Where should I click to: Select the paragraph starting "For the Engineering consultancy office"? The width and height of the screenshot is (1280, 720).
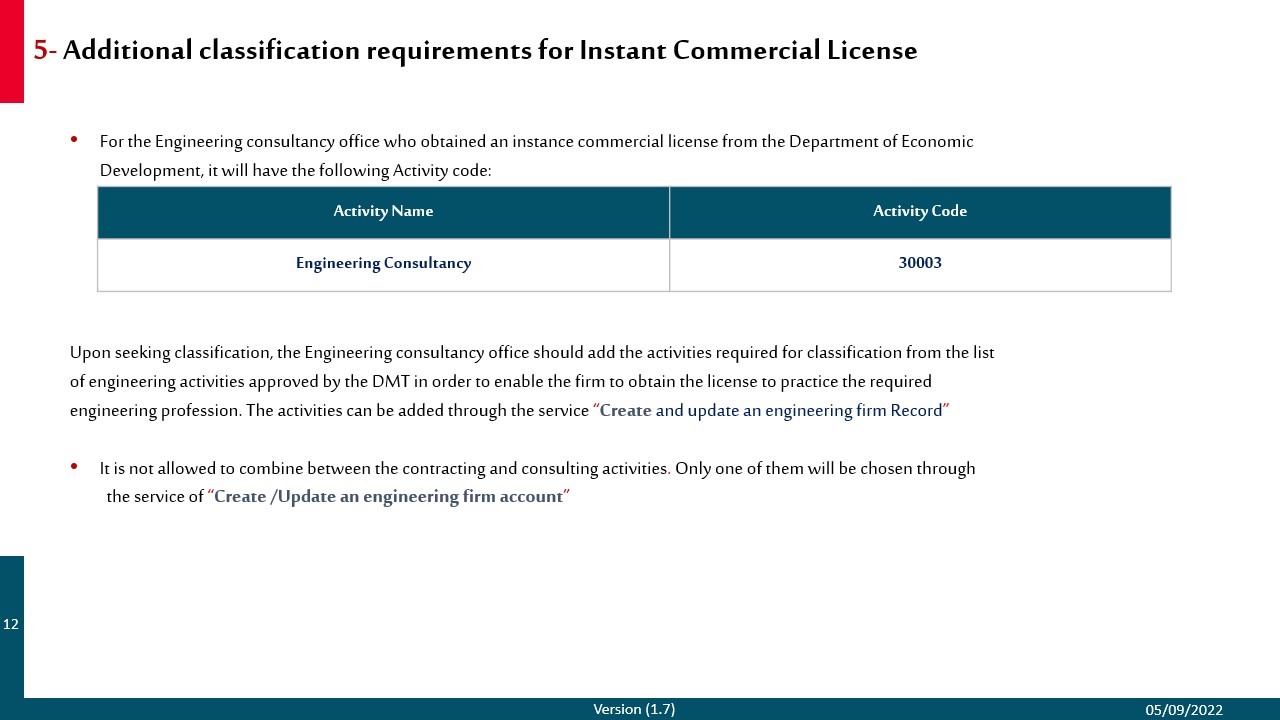[x=536, y=142]
